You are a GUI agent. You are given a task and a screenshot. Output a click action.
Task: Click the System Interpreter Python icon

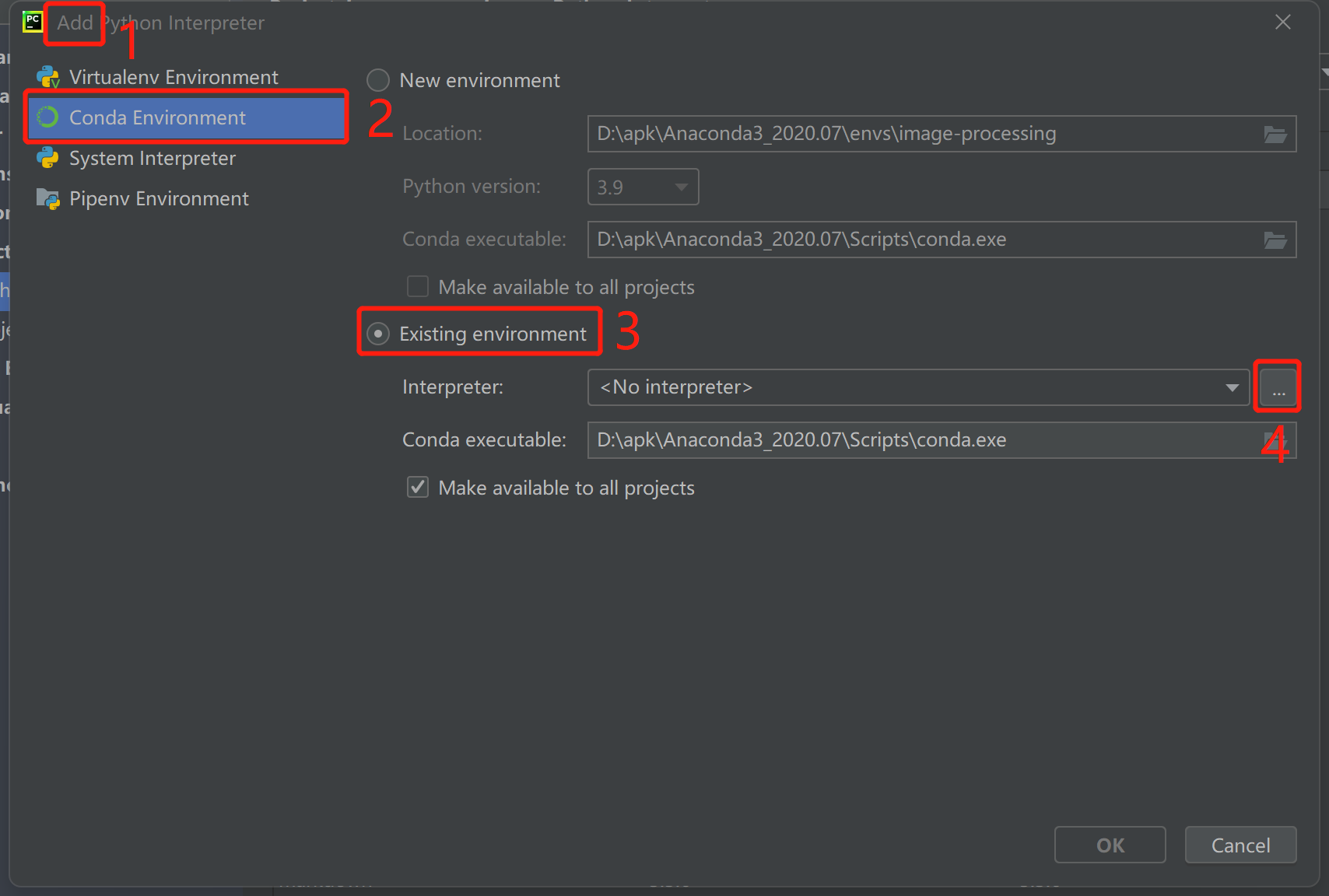coord(48,158)
